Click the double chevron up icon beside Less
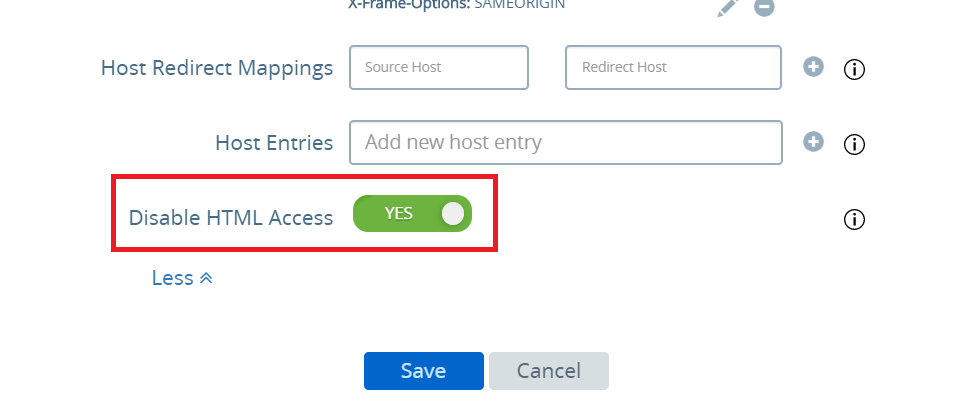968x420 pixels. click(206, 279)
